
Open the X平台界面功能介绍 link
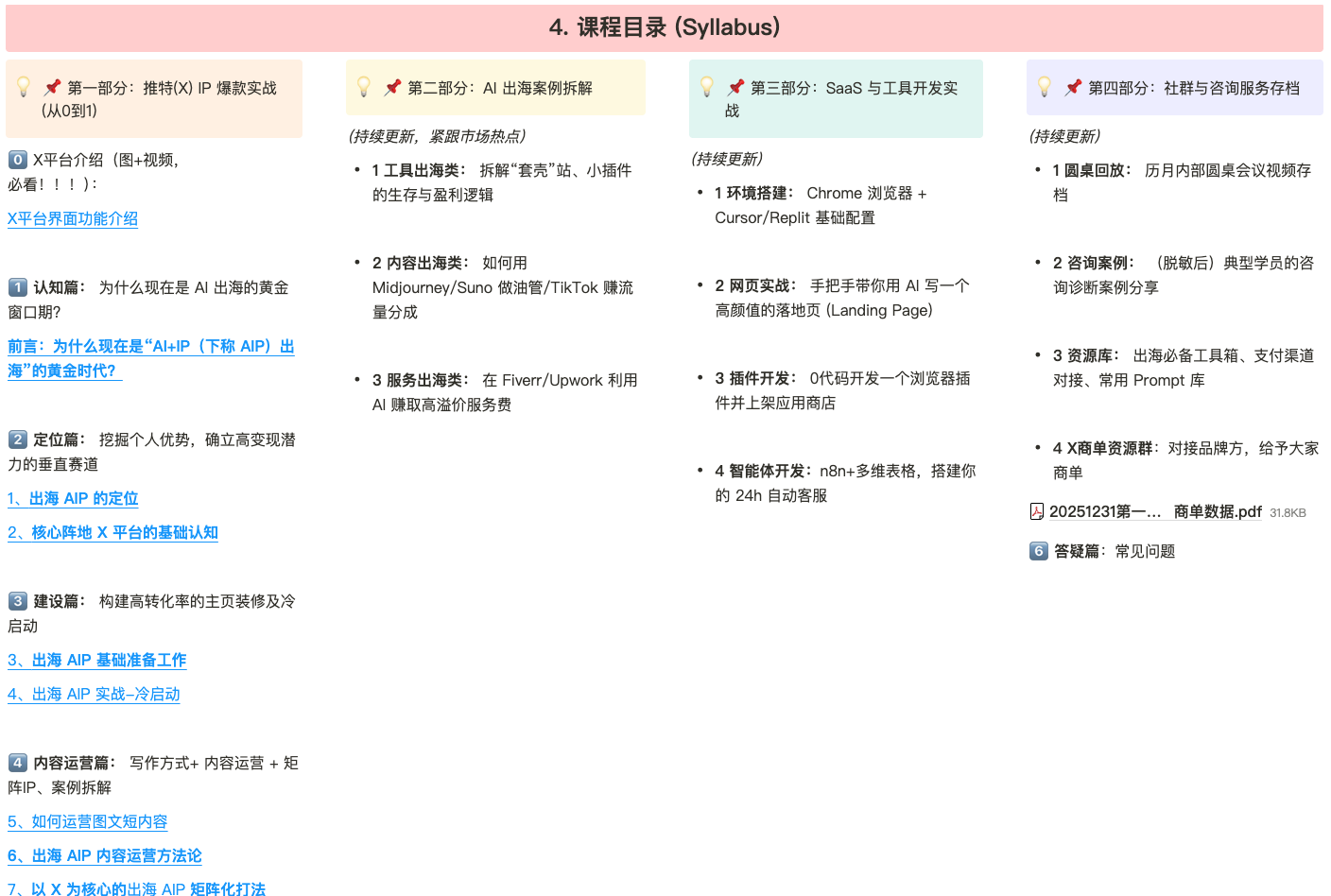(x=73, y=218)
